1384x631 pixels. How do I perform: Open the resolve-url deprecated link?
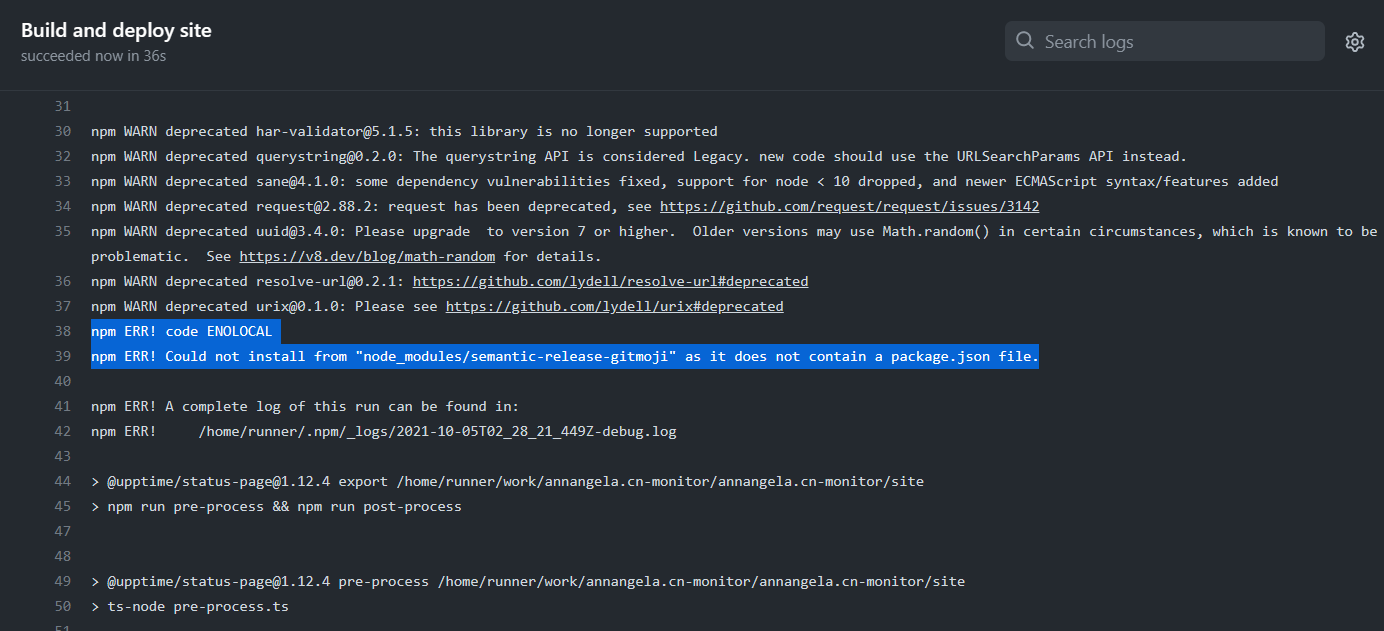click(612, 281)
